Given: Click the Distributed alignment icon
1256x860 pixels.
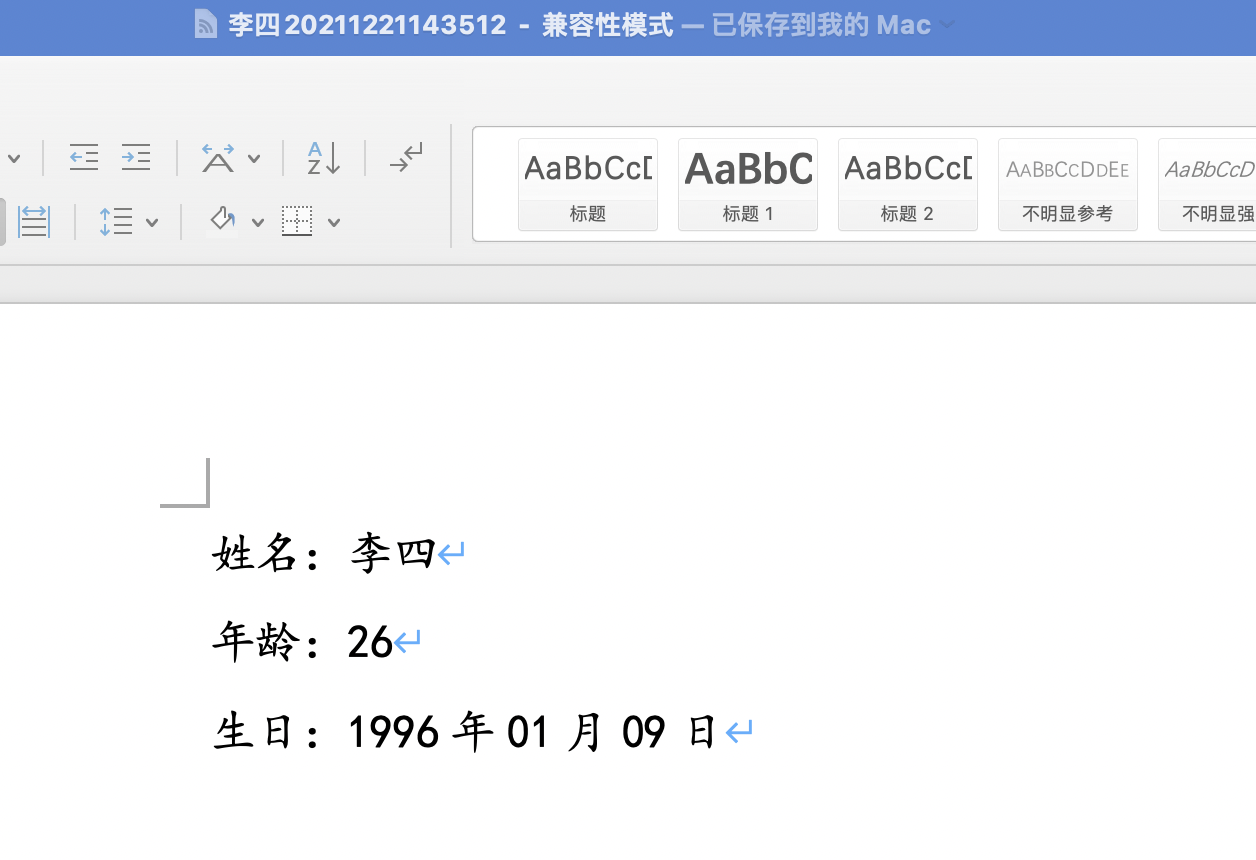Looking at the screenshot, I should point(34,222).
